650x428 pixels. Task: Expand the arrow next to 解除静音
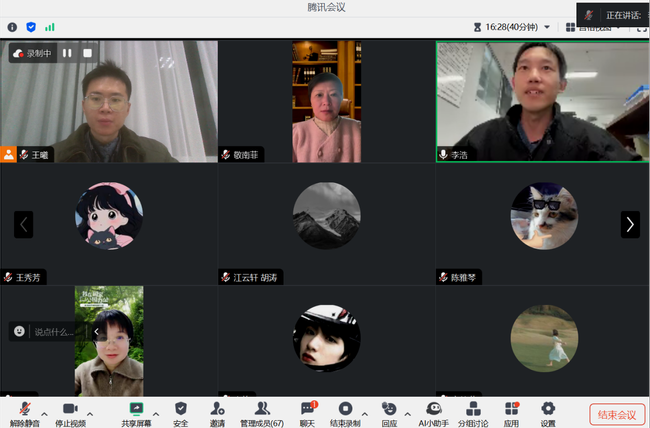point(44,412)
